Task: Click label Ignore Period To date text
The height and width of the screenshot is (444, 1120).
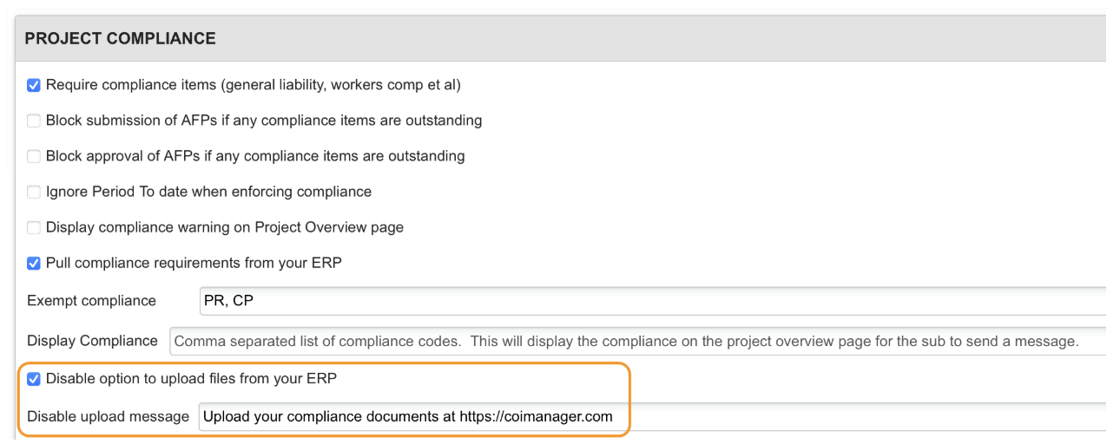Action: [209, 191]
